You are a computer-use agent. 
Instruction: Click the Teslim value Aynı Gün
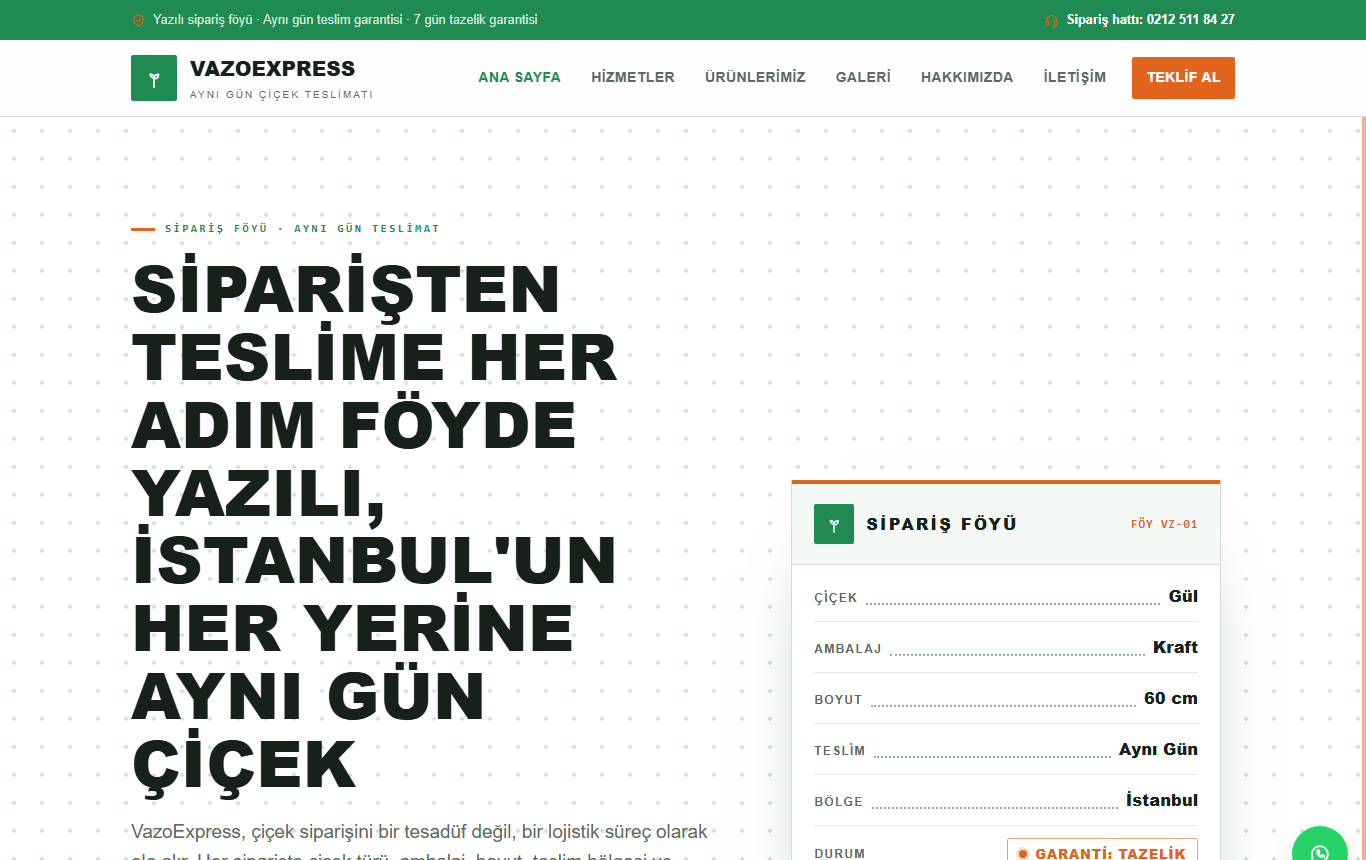point(1158,749)
